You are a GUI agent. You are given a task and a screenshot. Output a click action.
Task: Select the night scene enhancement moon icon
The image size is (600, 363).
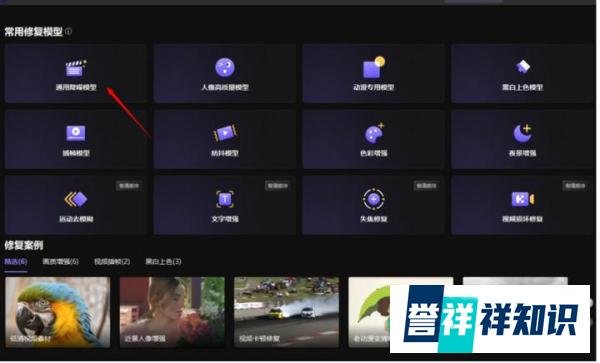pos(522,133)
